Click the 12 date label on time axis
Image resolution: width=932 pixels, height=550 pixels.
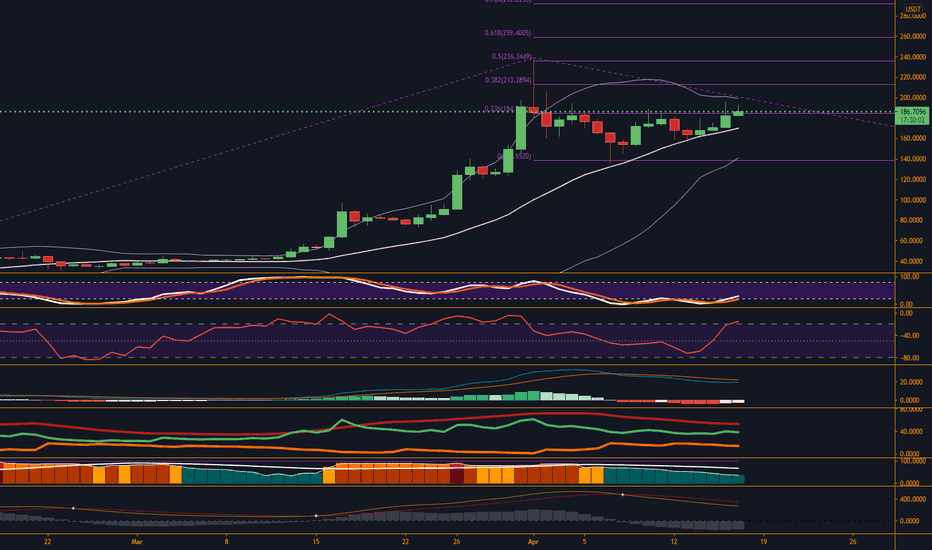(x=674, y=542)
